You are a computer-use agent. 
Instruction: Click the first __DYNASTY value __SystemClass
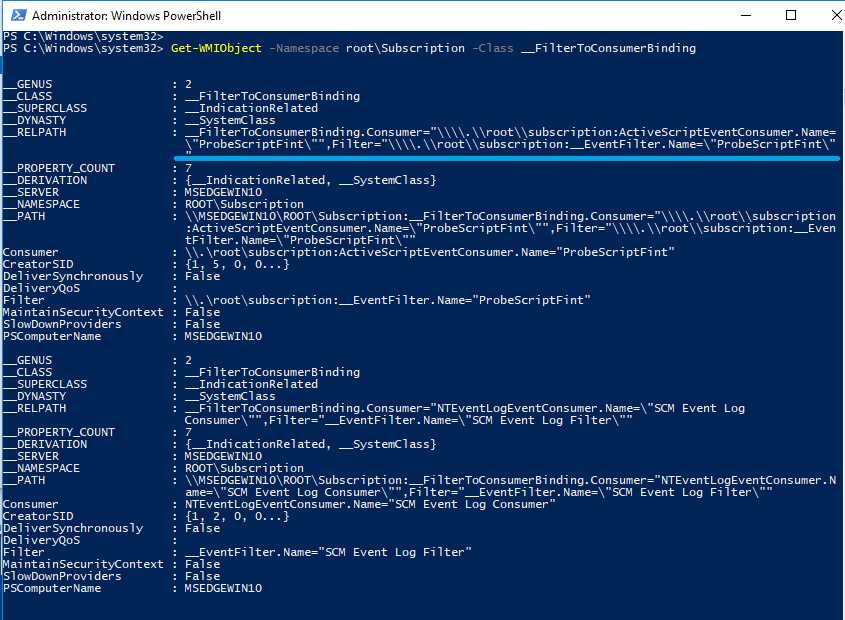[x=230, y=120]
